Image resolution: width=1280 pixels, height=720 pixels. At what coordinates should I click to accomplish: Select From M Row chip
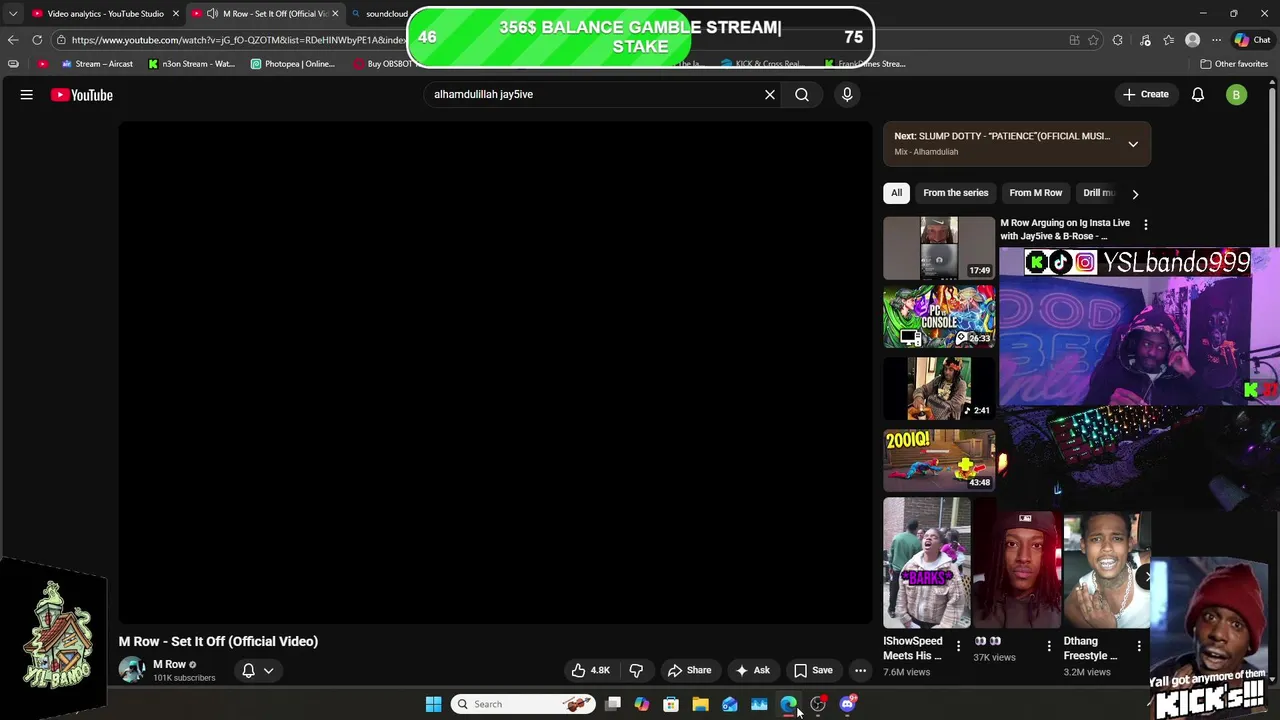[1035, 193]
